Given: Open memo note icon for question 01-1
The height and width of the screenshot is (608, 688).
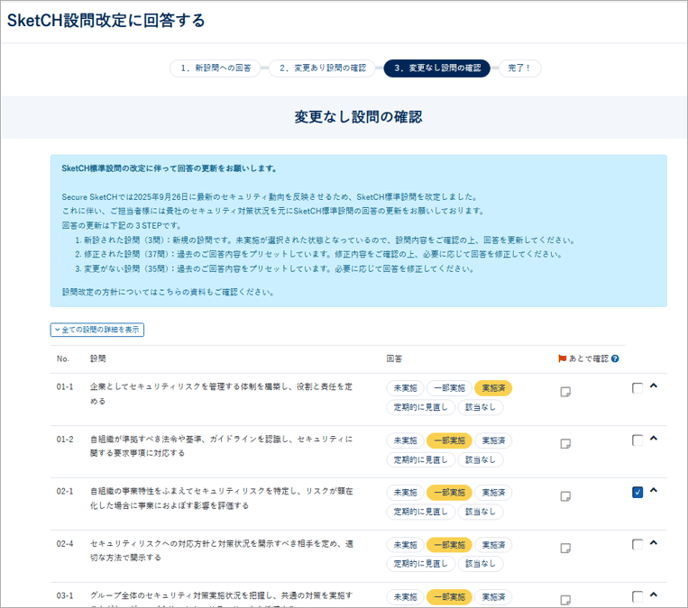Looking at the screenshot, I should pyautogui.click(x=566, y=392).
